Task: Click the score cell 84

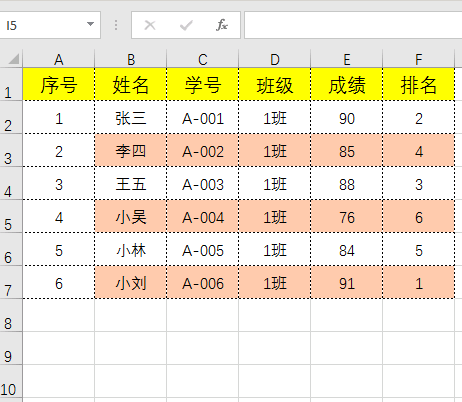Action: [x=347, y=249]
